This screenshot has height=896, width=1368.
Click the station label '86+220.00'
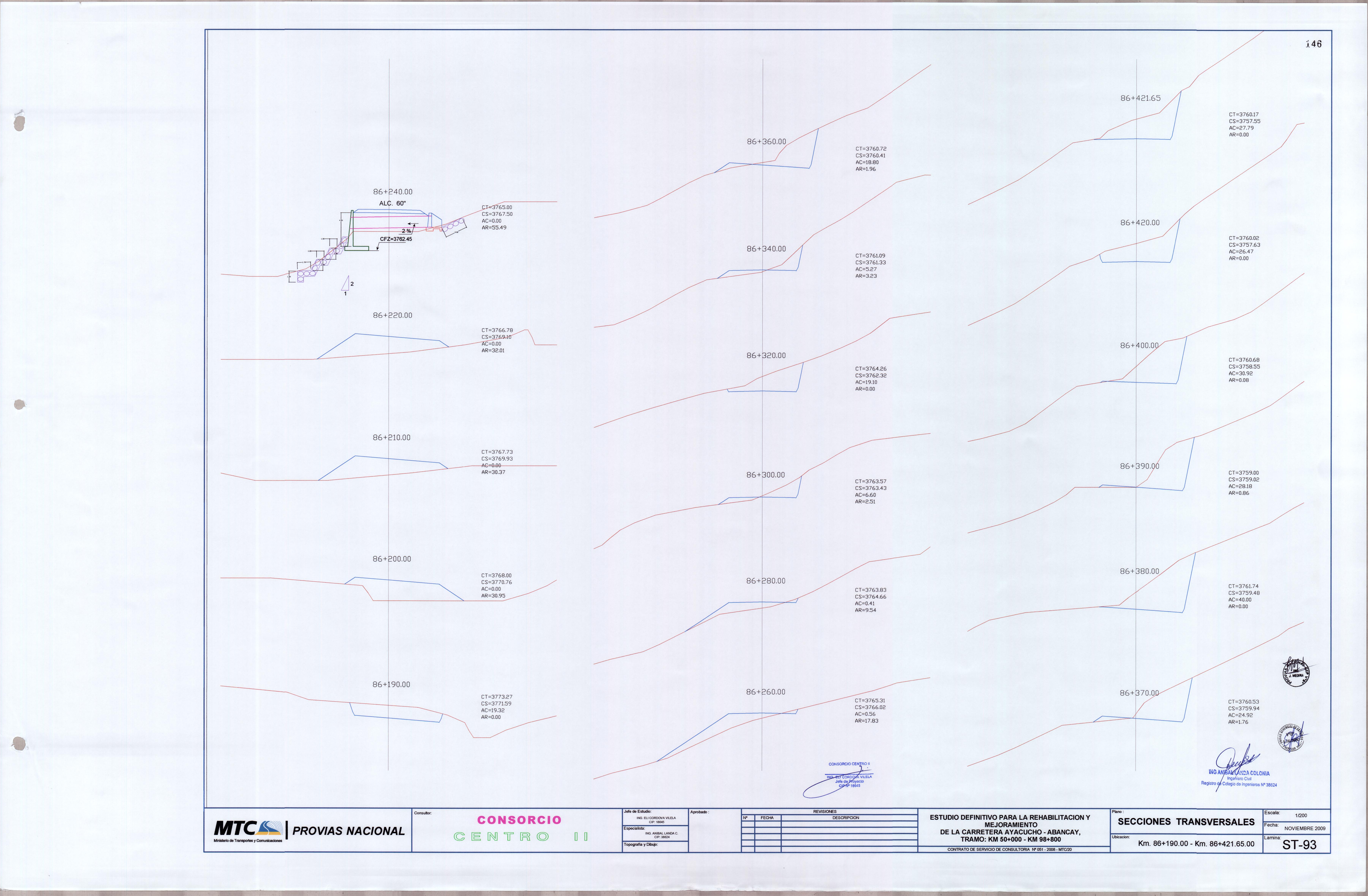click(x=393, y=315)
